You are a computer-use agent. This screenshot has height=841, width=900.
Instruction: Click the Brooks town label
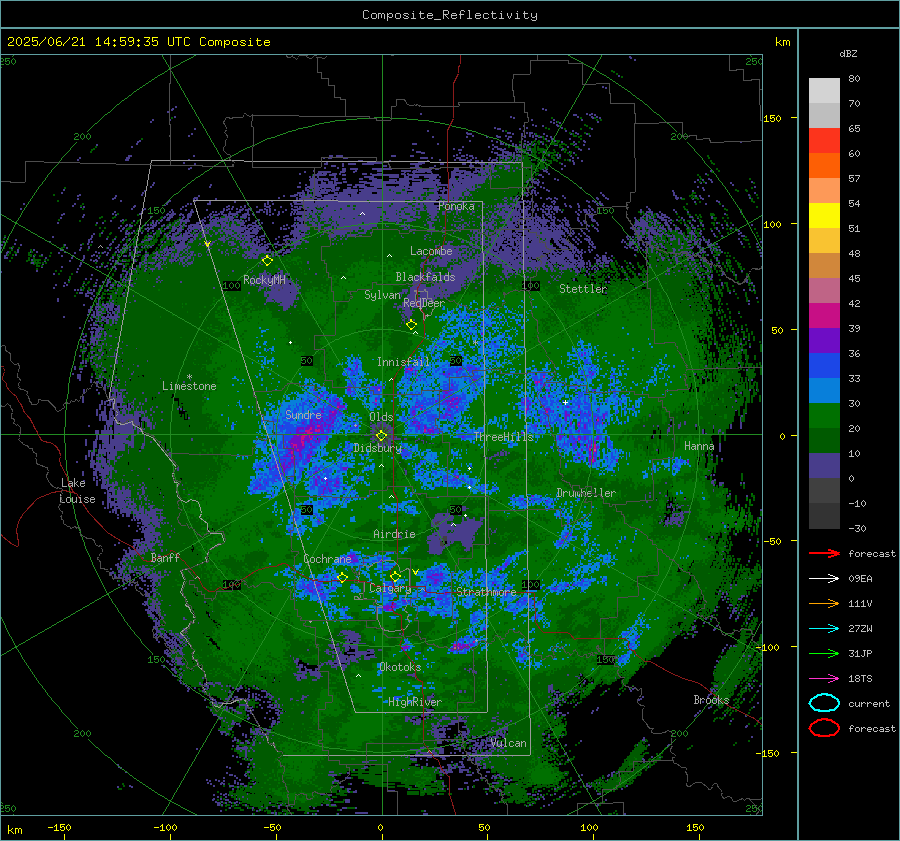711,700
